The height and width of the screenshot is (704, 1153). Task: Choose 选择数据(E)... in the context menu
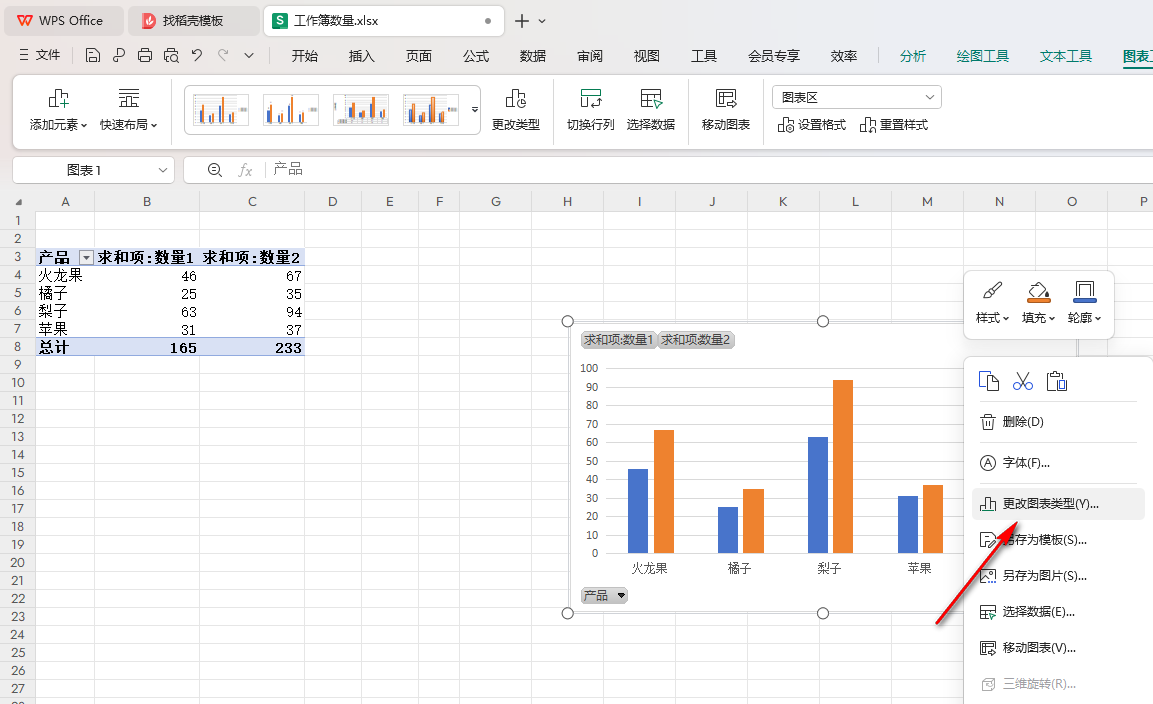(x=1058, y=612)
